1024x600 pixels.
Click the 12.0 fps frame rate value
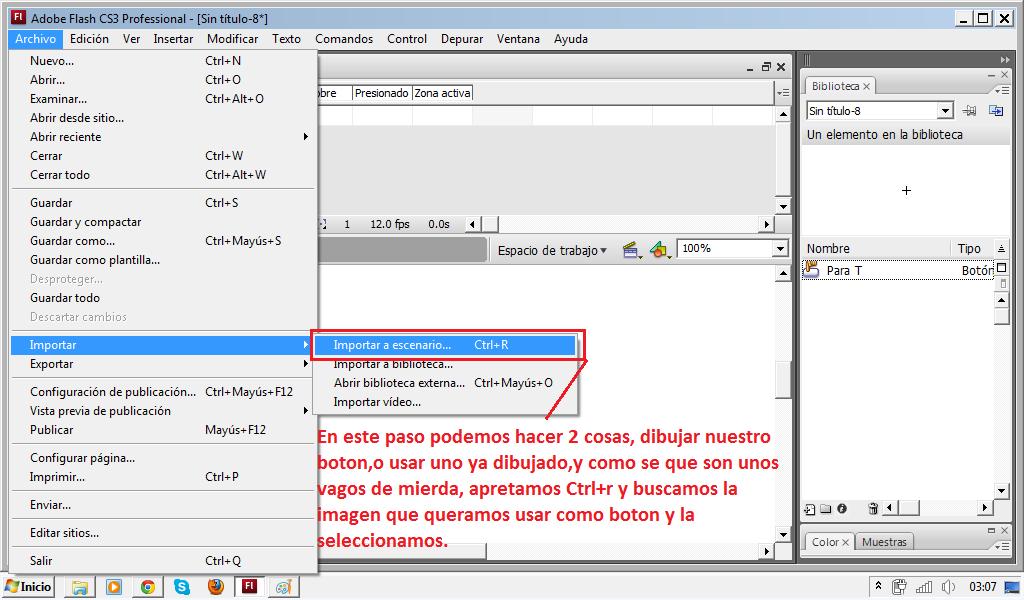(390, 225)
